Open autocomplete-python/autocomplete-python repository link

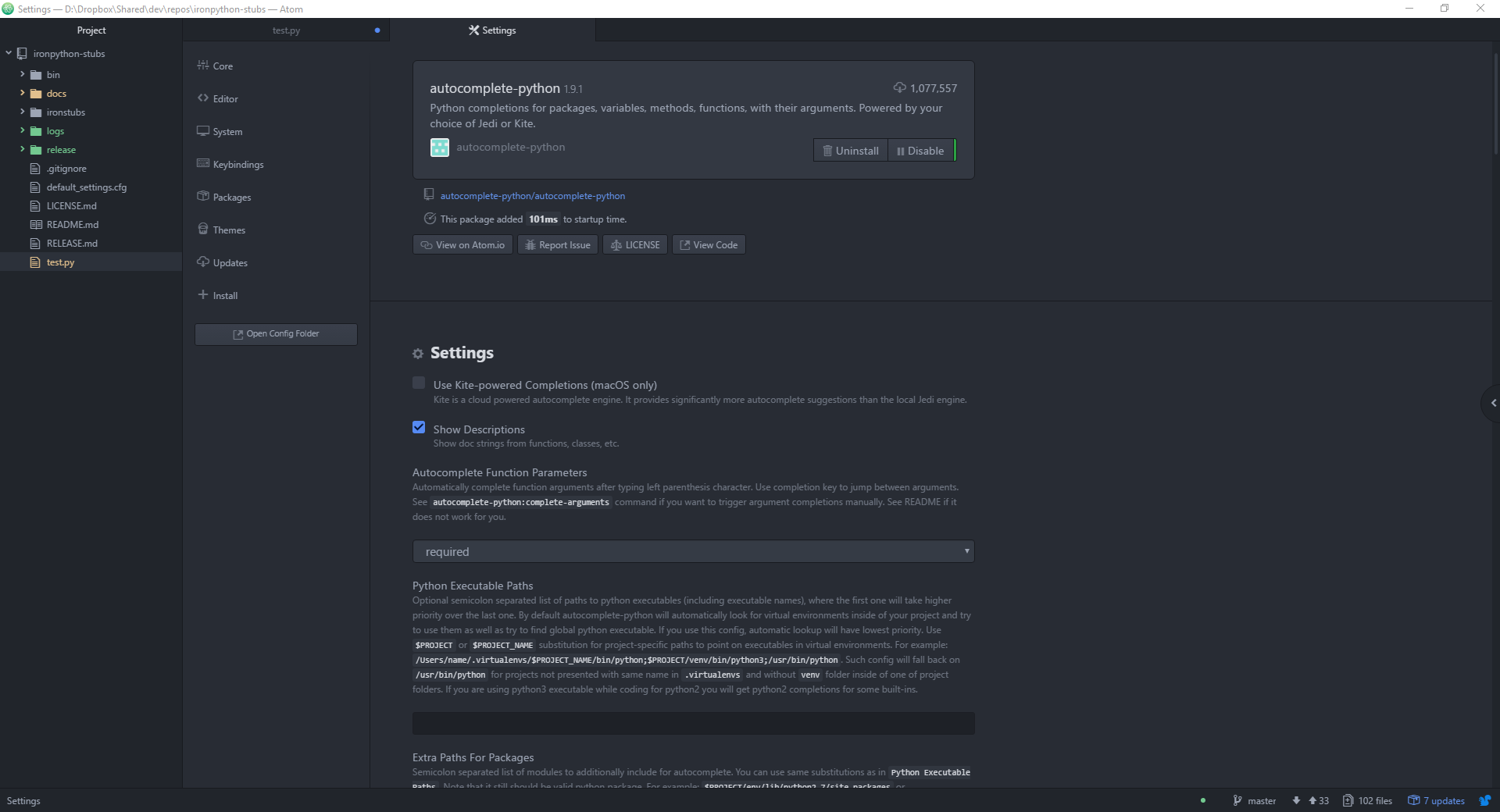click(x=533, y=196)
